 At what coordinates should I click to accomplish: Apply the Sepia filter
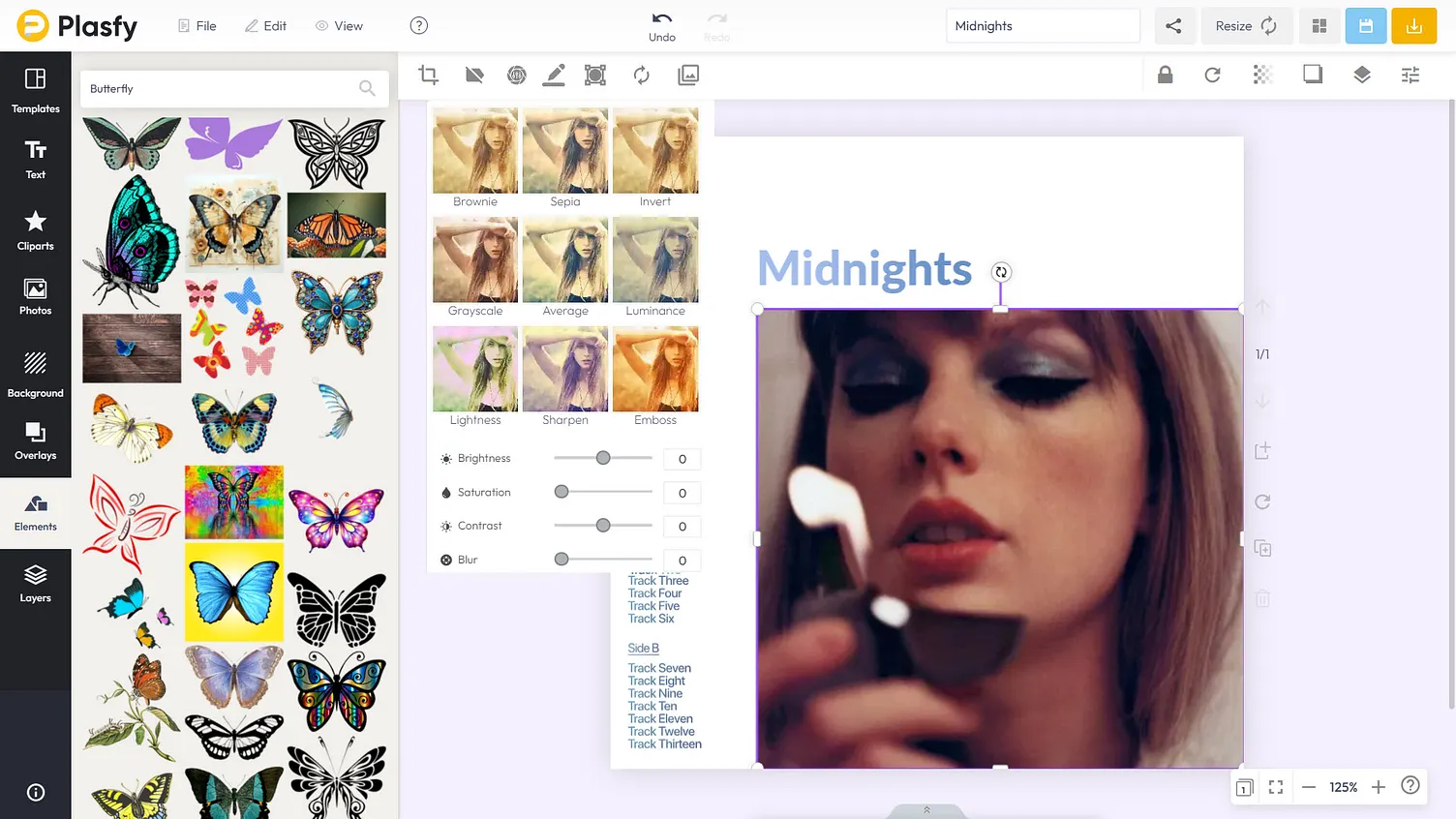(565, 158)
